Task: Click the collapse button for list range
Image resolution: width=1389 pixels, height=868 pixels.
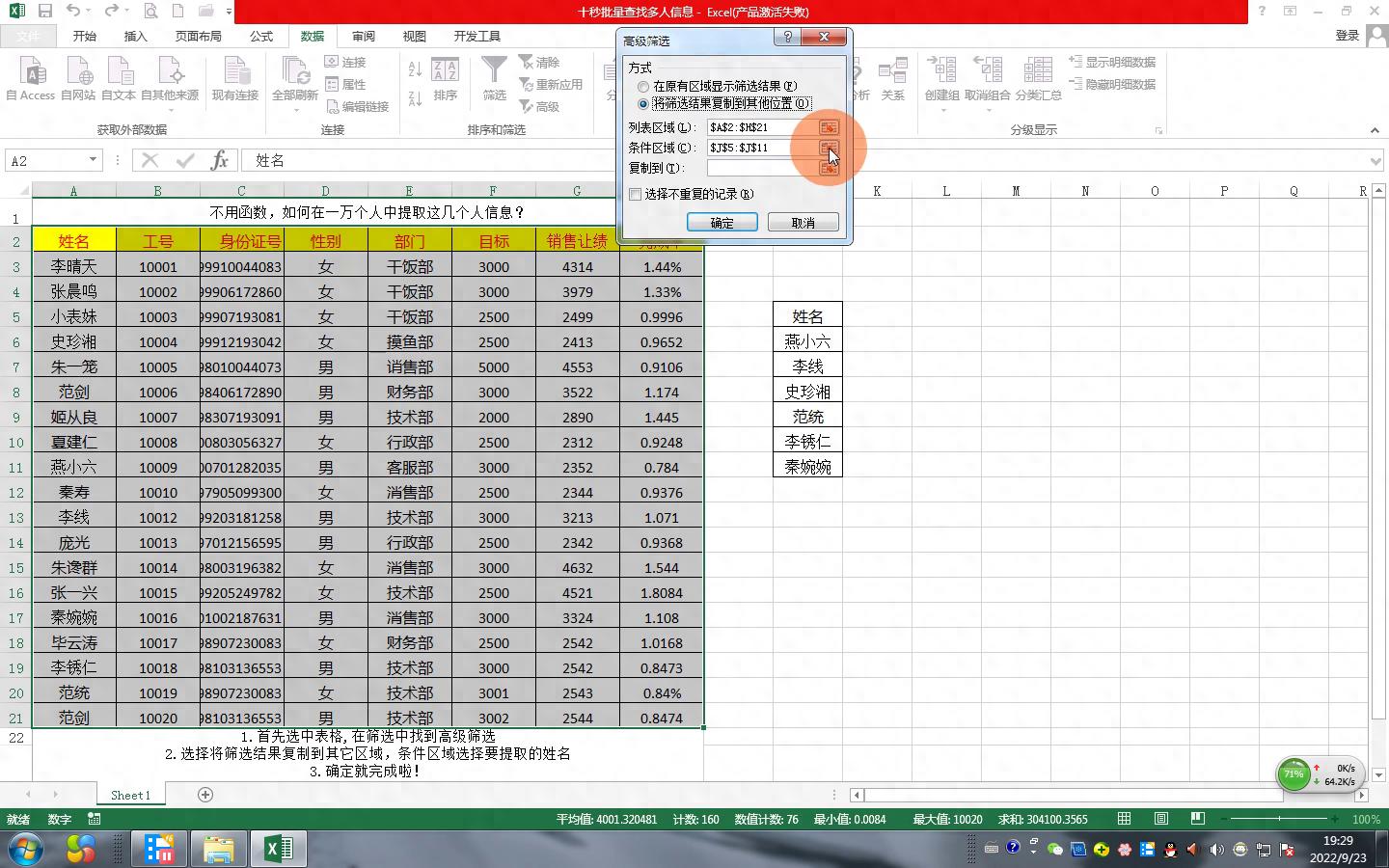Action: (x=828, y=127)
